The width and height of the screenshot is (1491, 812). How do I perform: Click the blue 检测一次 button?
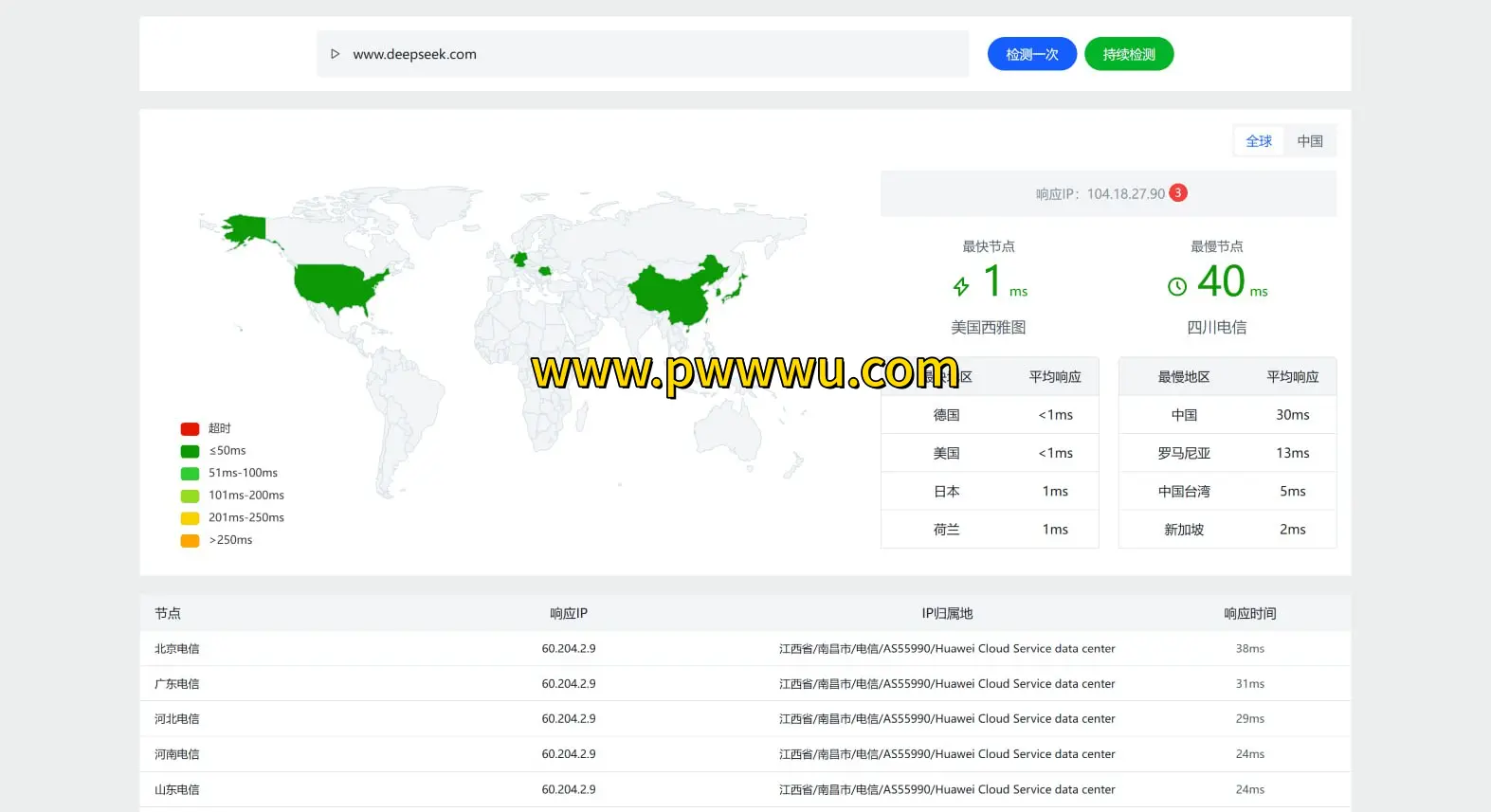coord(1032,54)
